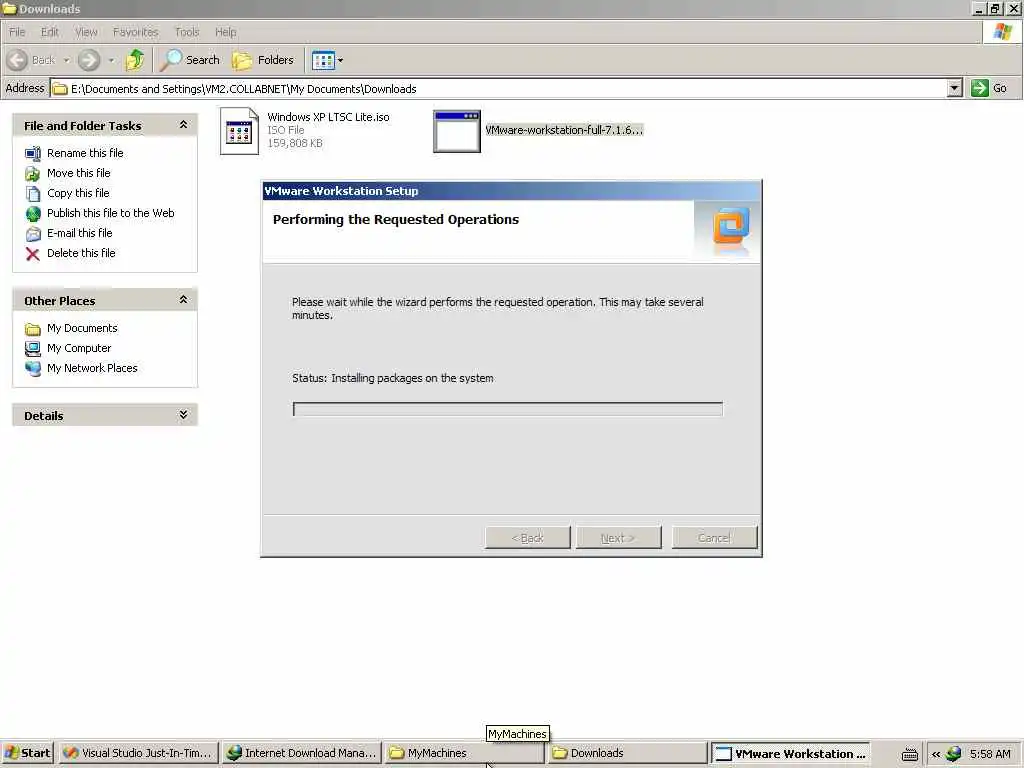1024x768 pixels.
Task: Click the red X delete icon
Action: [33, 254]
